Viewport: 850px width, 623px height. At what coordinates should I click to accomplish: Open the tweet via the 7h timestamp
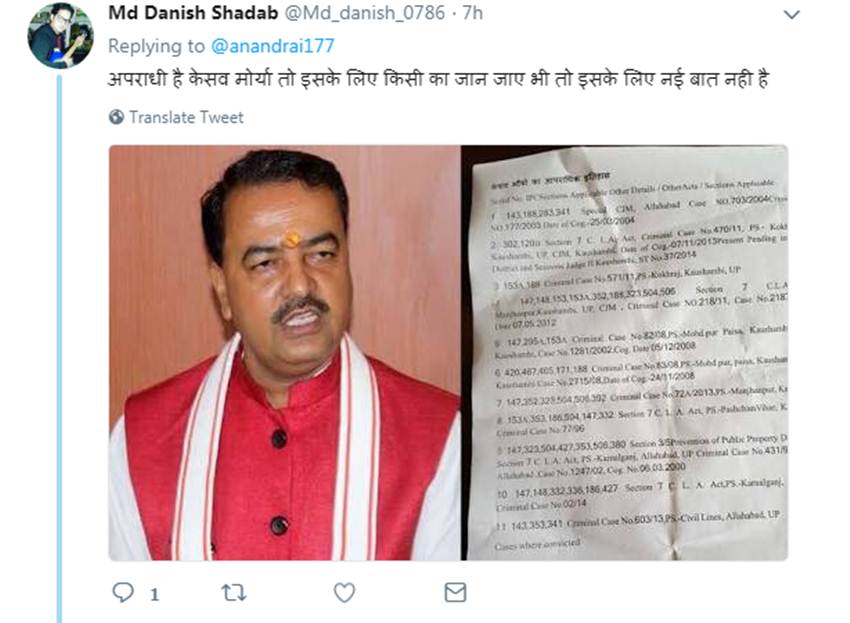[473, 12]
